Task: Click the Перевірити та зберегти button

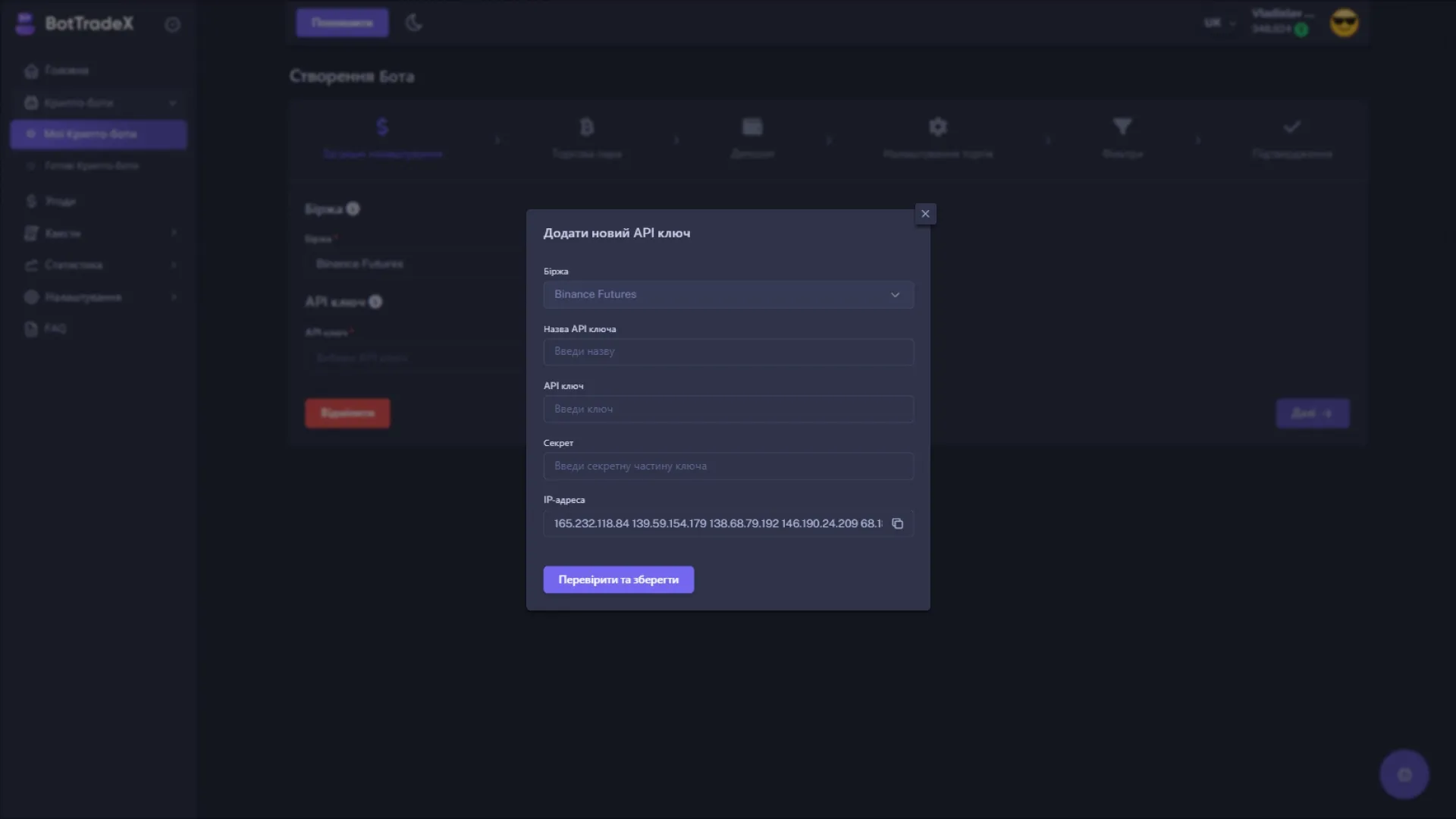Action: point(617,579)
